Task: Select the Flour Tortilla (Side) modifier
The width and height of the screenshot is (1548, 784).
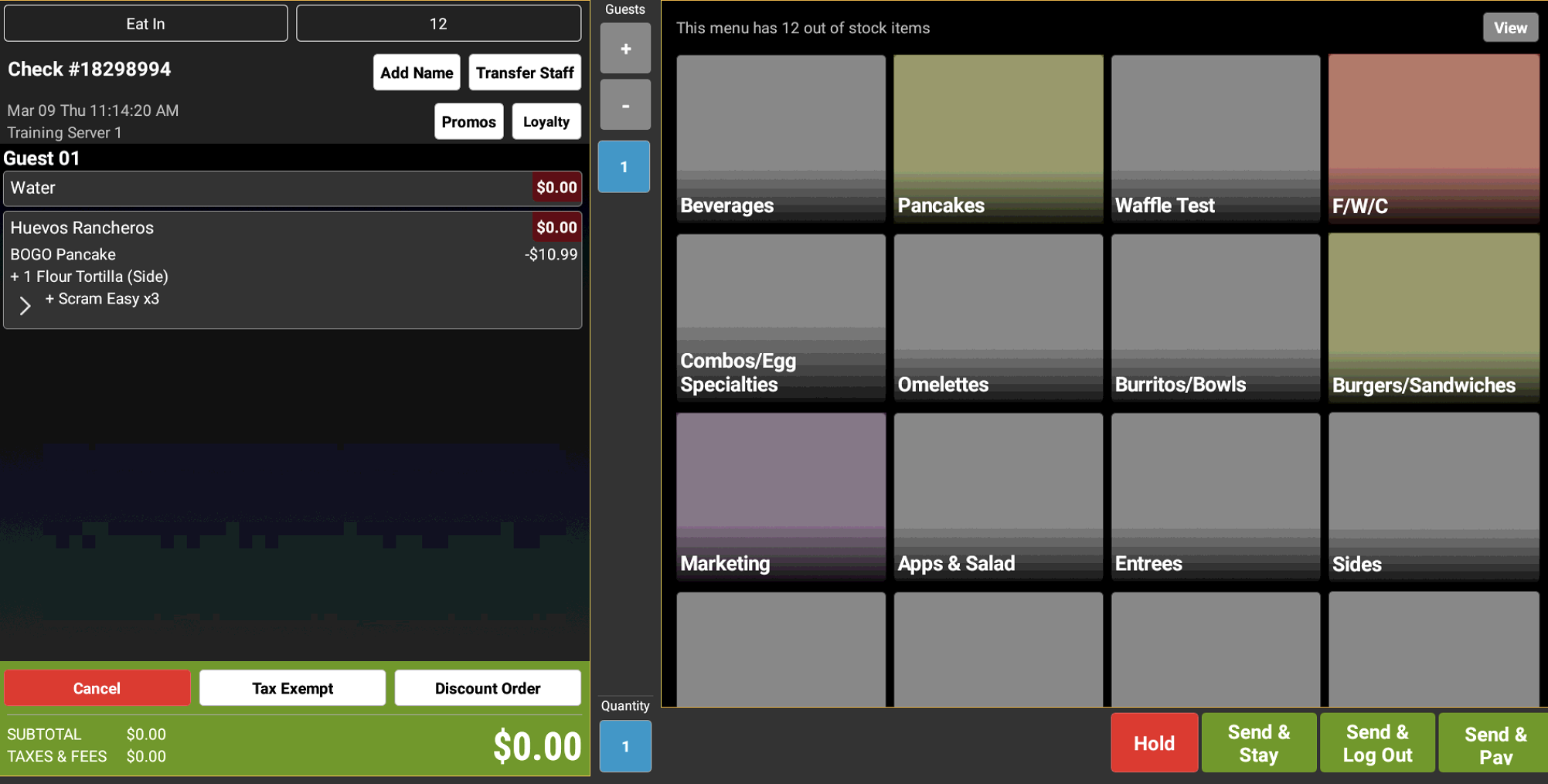Action: point(89,277)
